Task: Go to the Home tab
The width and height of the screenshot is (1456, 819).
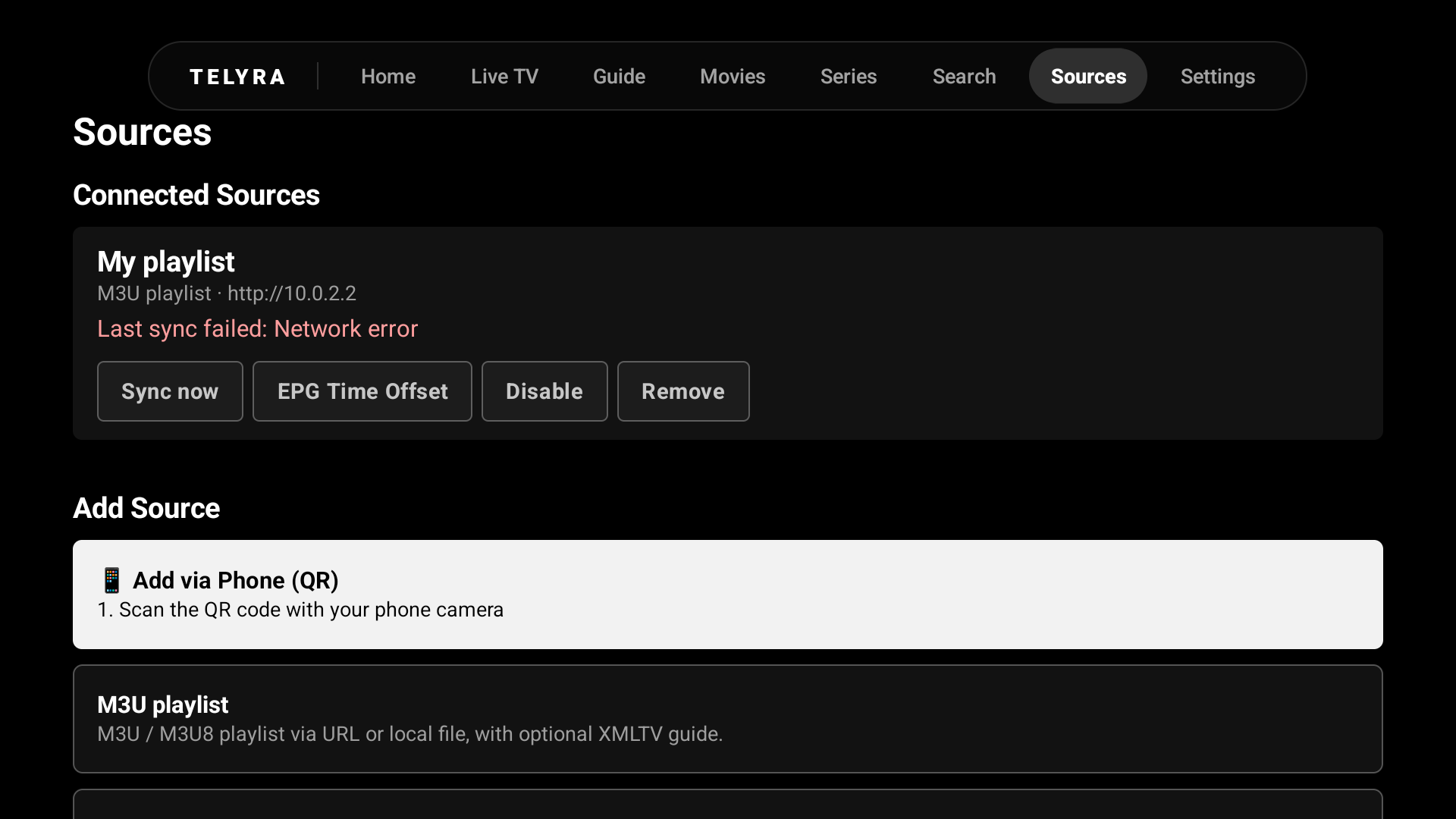Action: coord(388,77)
